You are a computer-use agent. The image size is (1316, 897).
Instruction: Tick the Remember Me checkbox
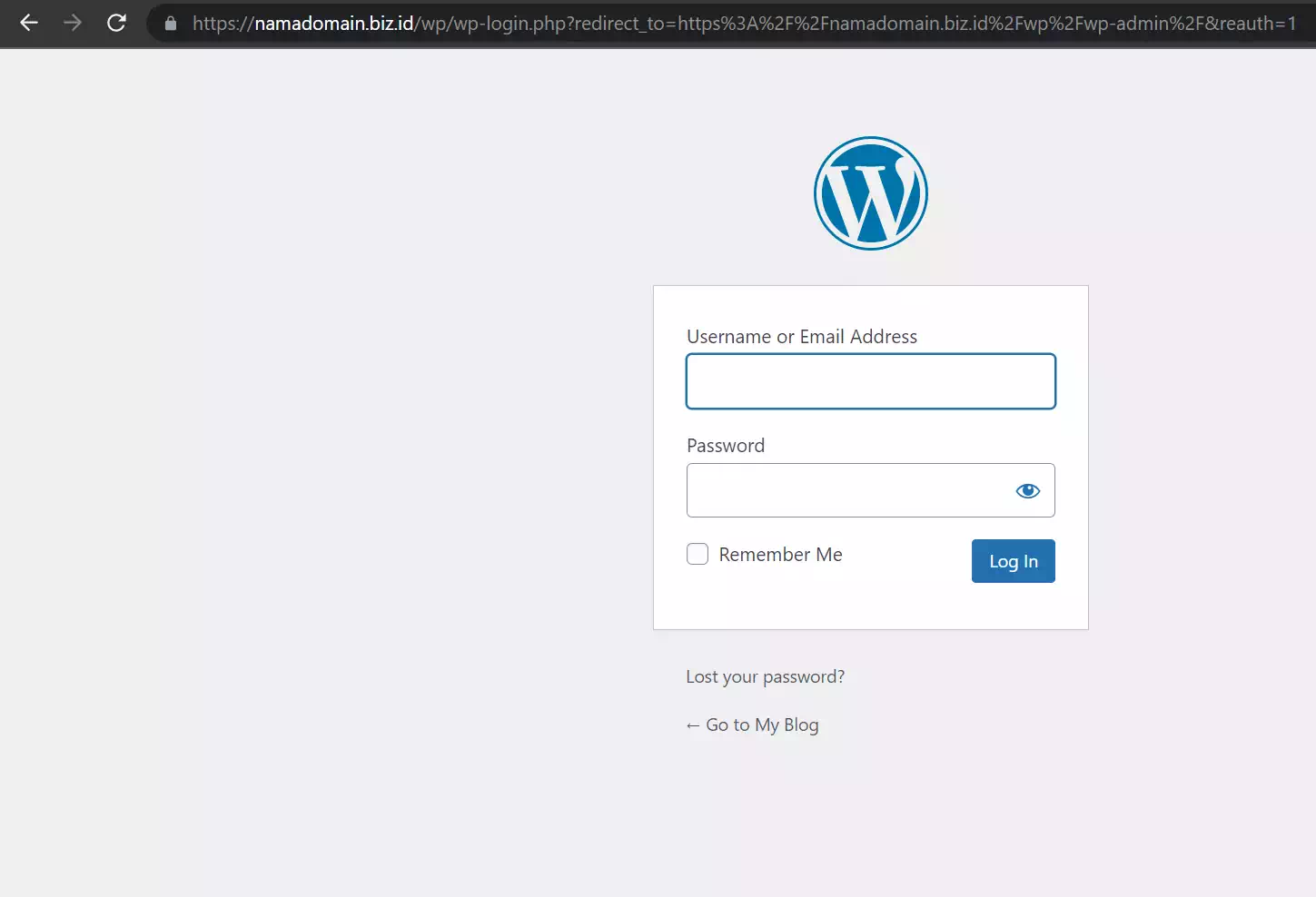(x=698, y=554)
